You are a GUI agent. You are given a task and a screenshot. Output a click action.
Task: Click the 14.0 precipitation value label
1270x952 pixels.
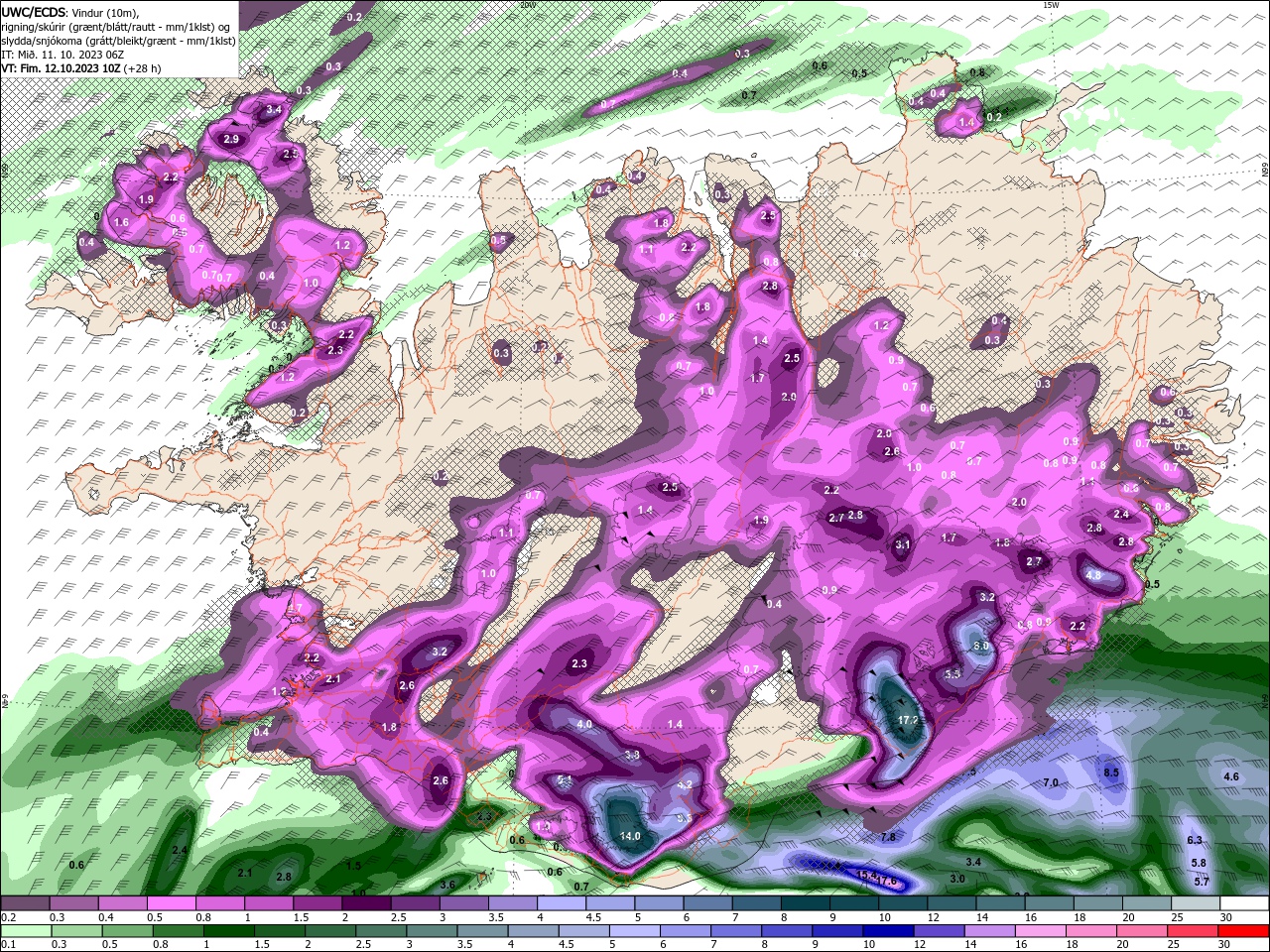click(630, 836)
